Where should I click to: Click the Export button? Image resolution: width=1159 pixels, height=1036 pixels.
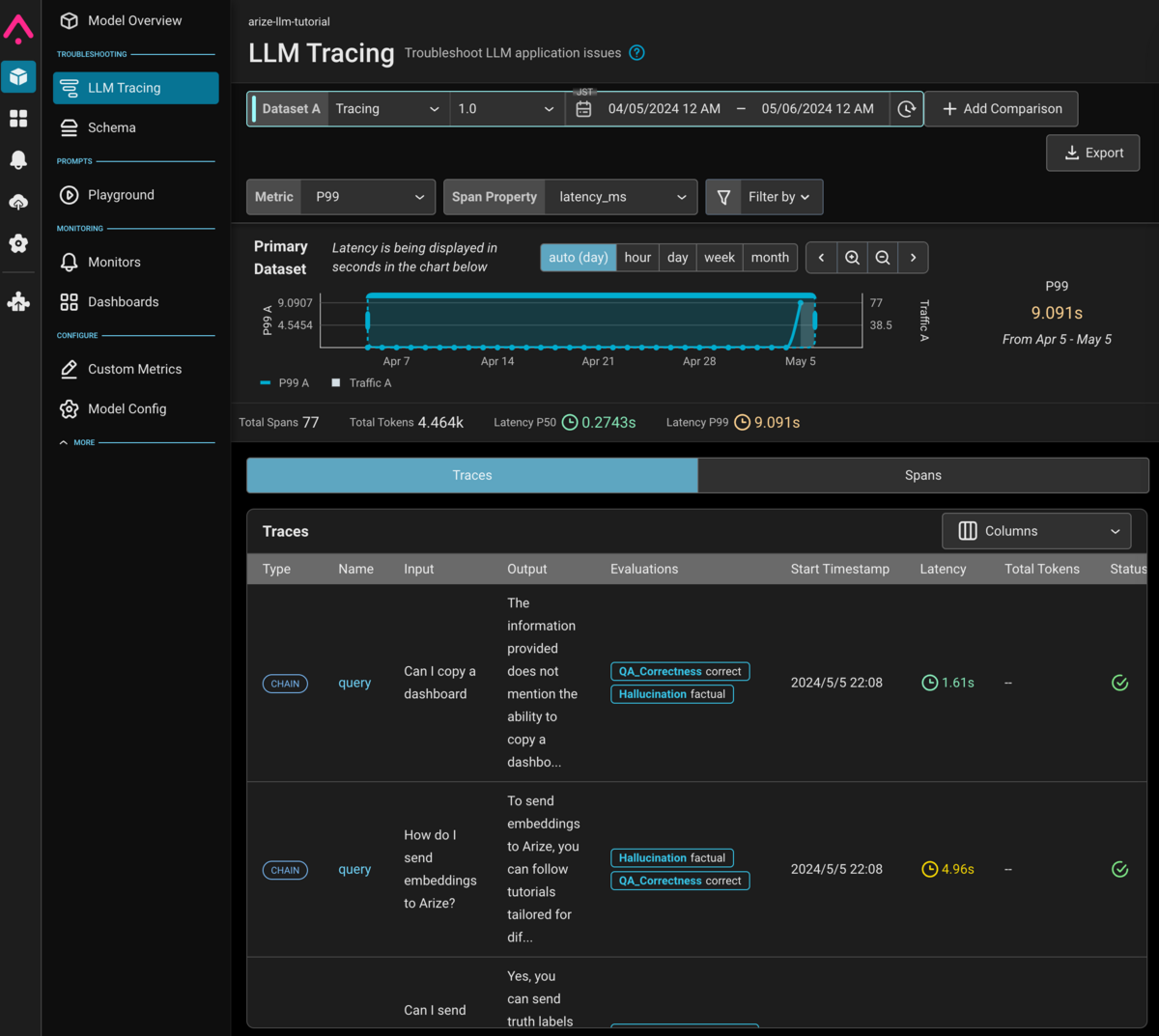point(1093,153)
